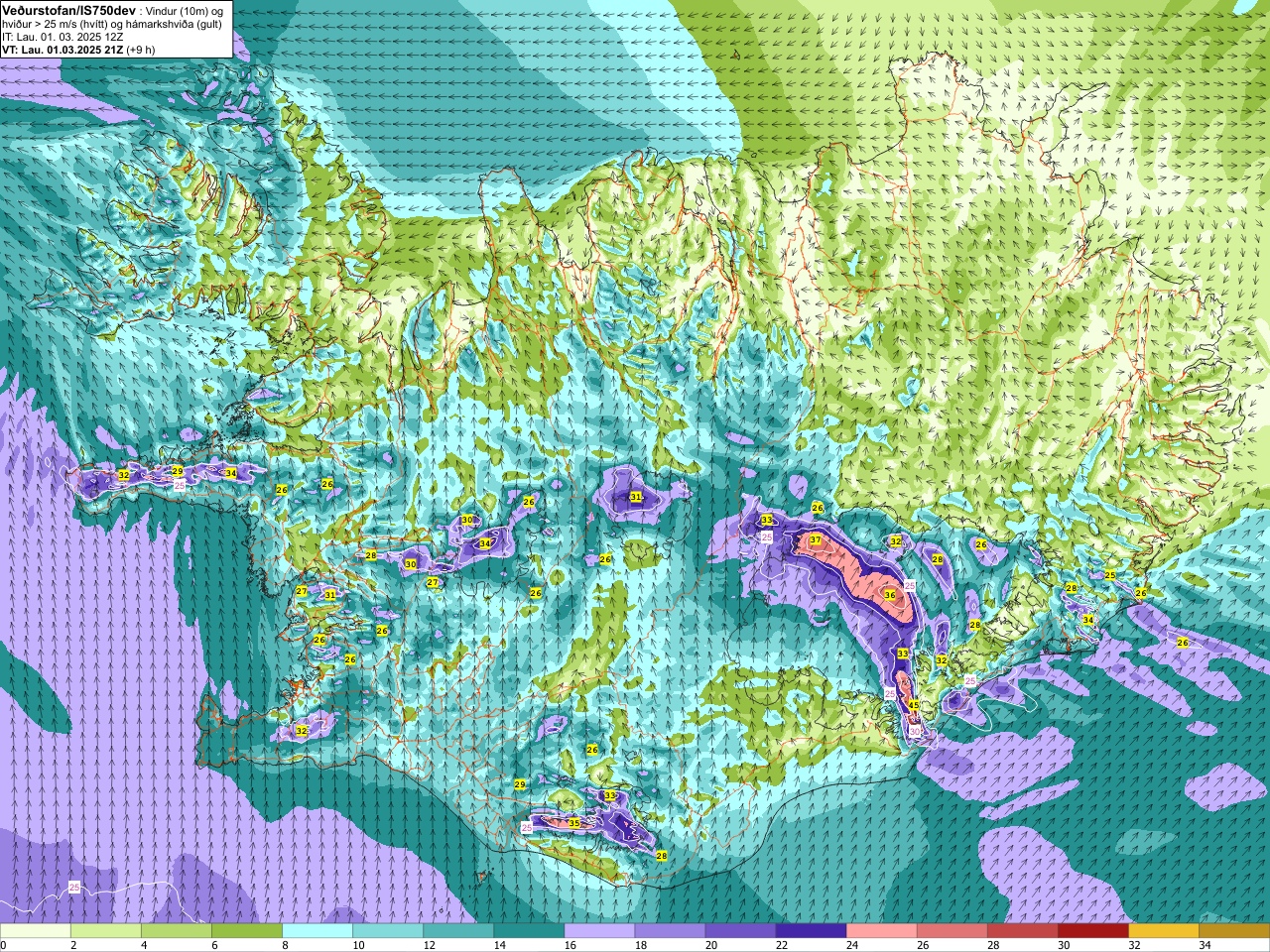Click the 10–12 m/s cyan legend swatch
The width and height of the screenshot is (1270, 952).
[388, 931]
